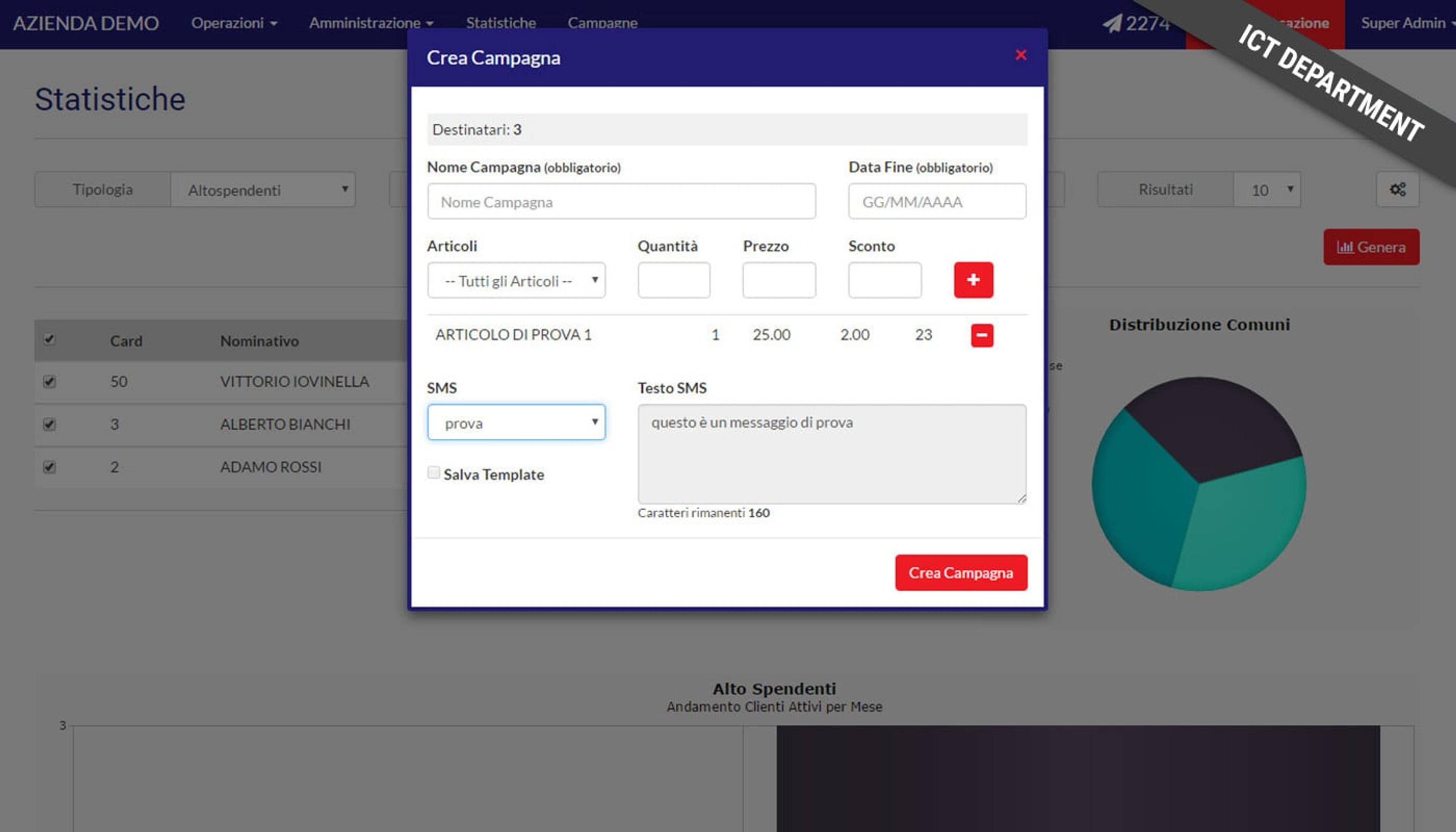Open the Amministrazione menu
Screen dimensions: 1456x832
point(371,24)
